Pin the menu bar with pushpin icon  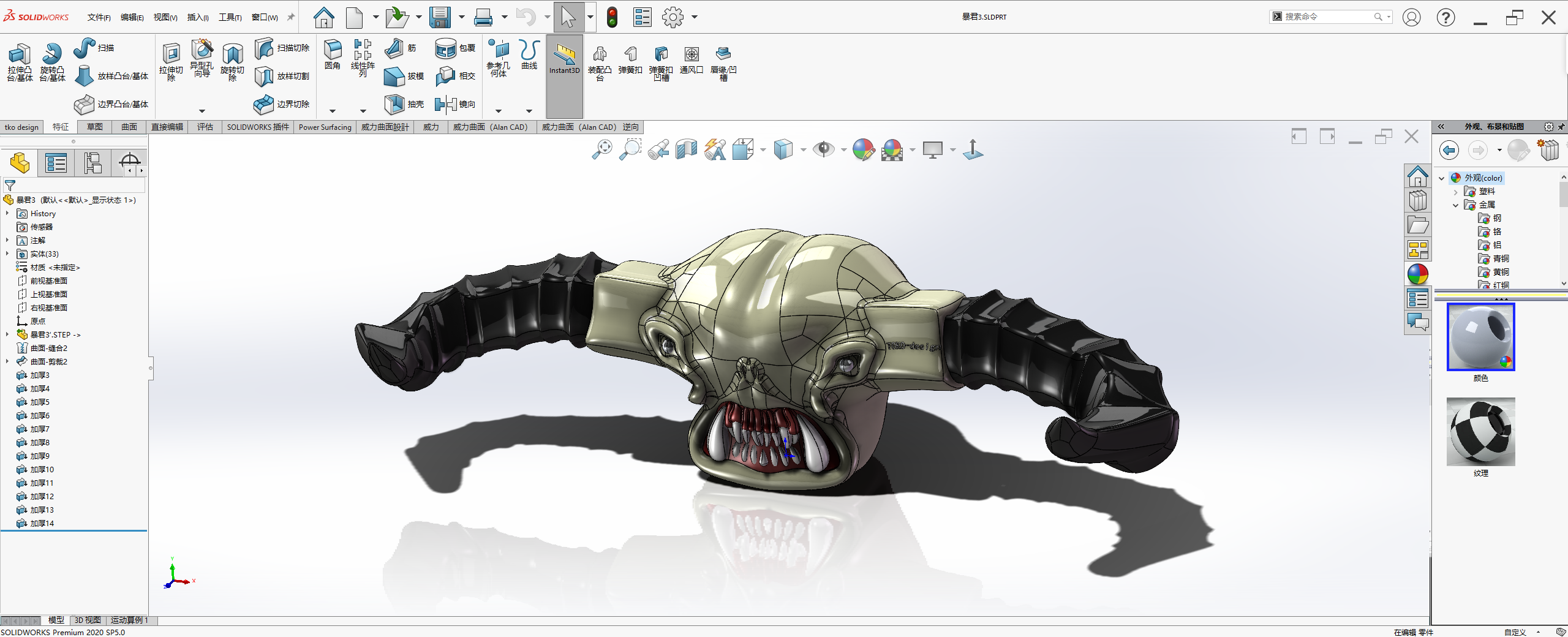click(x=291, y=17)
